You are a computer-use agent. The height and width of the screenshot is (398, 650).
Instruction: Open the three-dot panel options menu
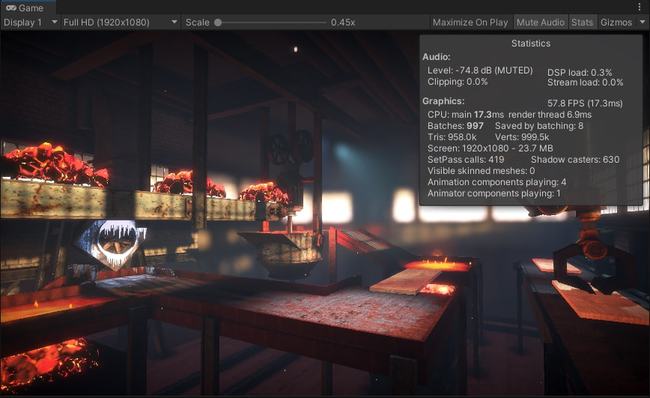point(639,7)
